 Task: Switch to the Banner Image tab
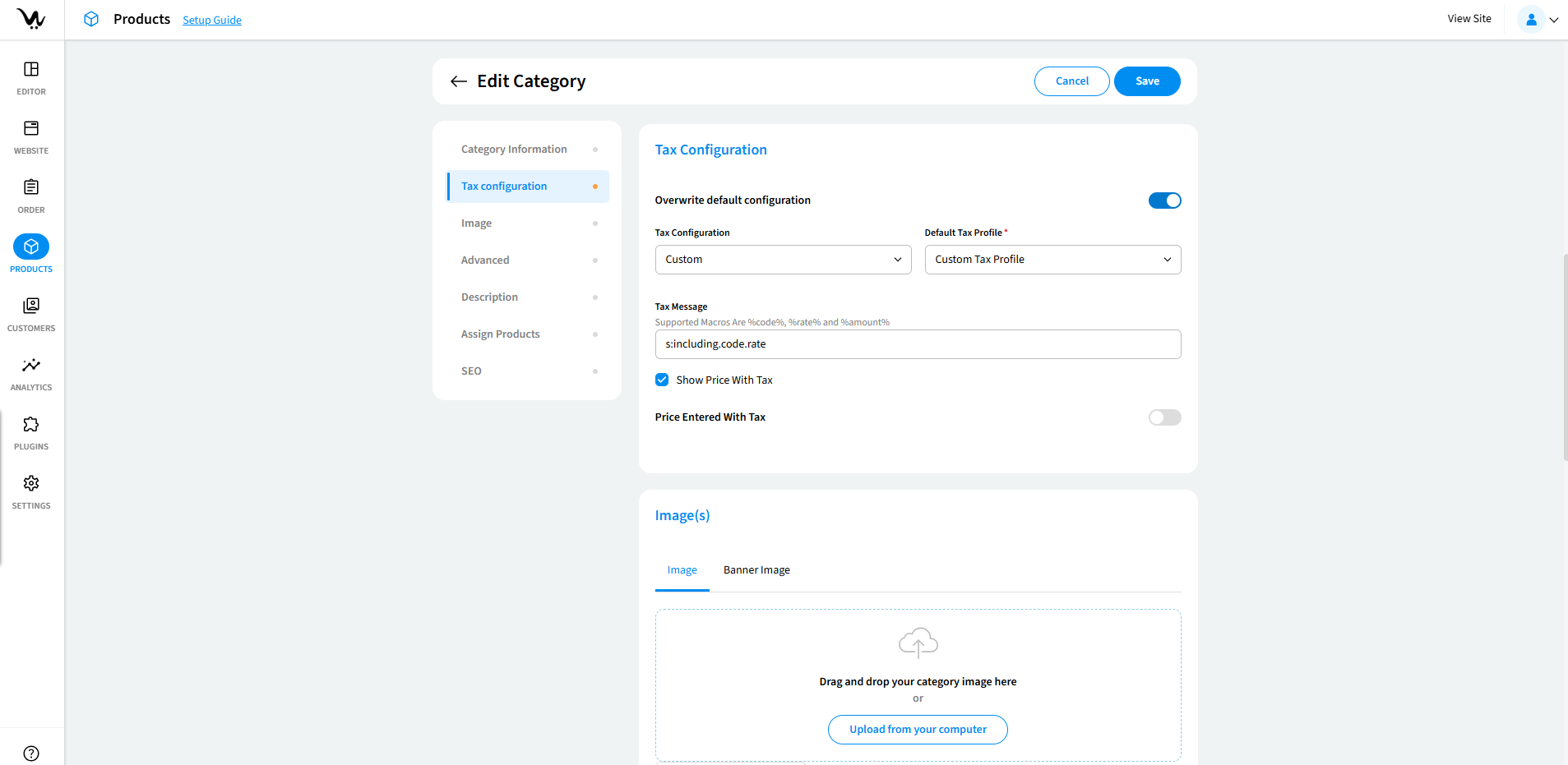coord(756,570)
